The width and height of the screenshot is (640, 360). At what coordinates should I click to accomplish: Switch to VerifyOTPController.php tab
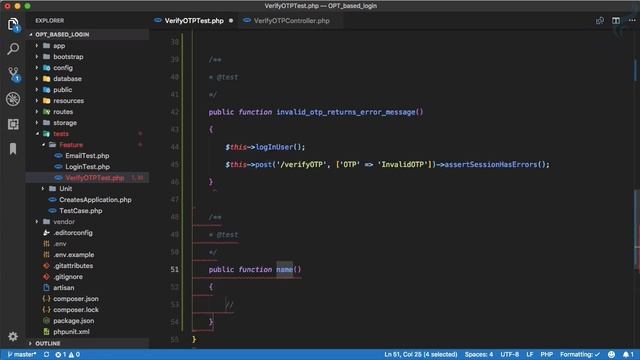click(x=291, y=20)
